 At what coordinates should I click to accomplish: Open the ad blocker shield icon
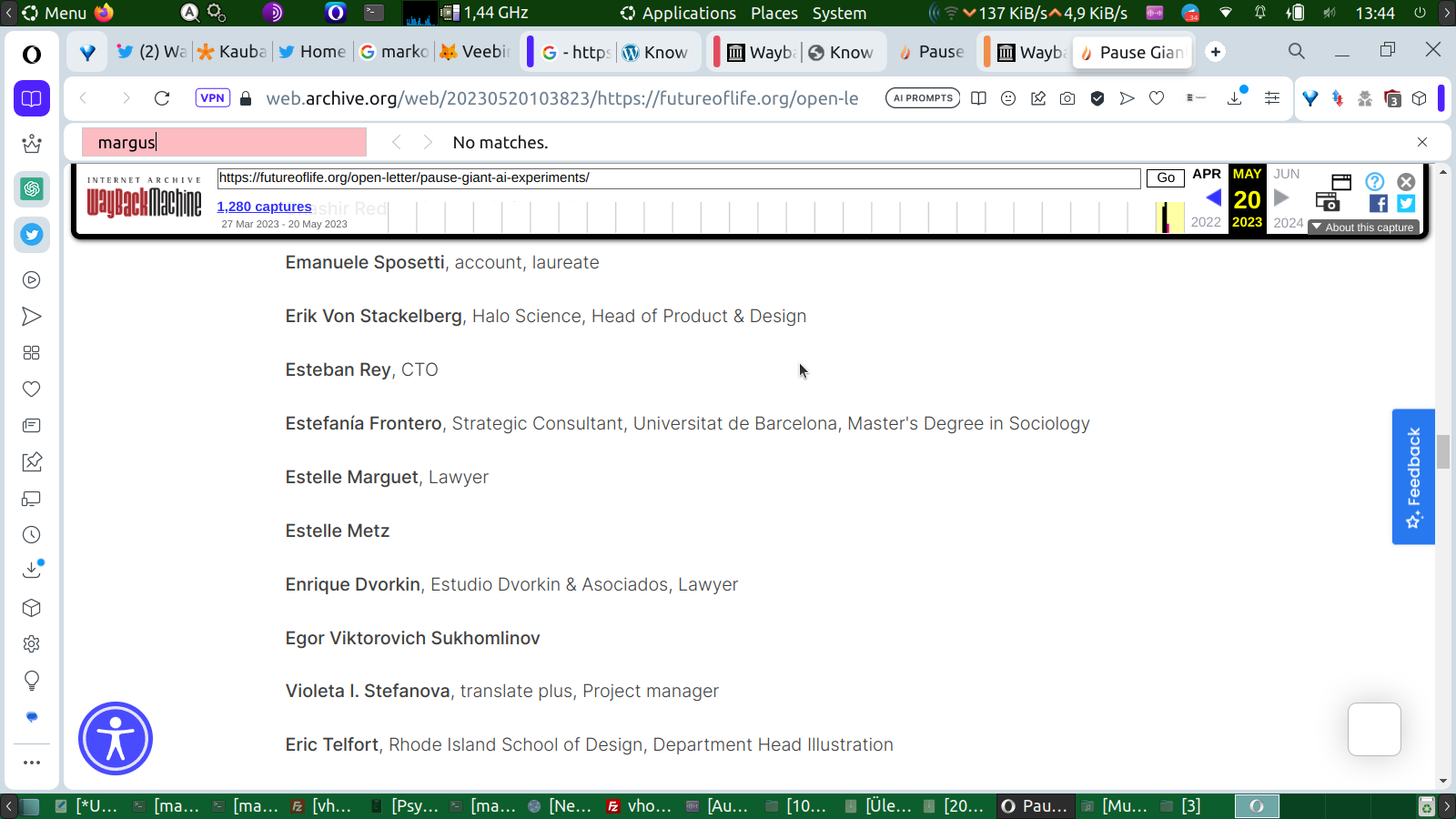click(x=1097, y=98)
